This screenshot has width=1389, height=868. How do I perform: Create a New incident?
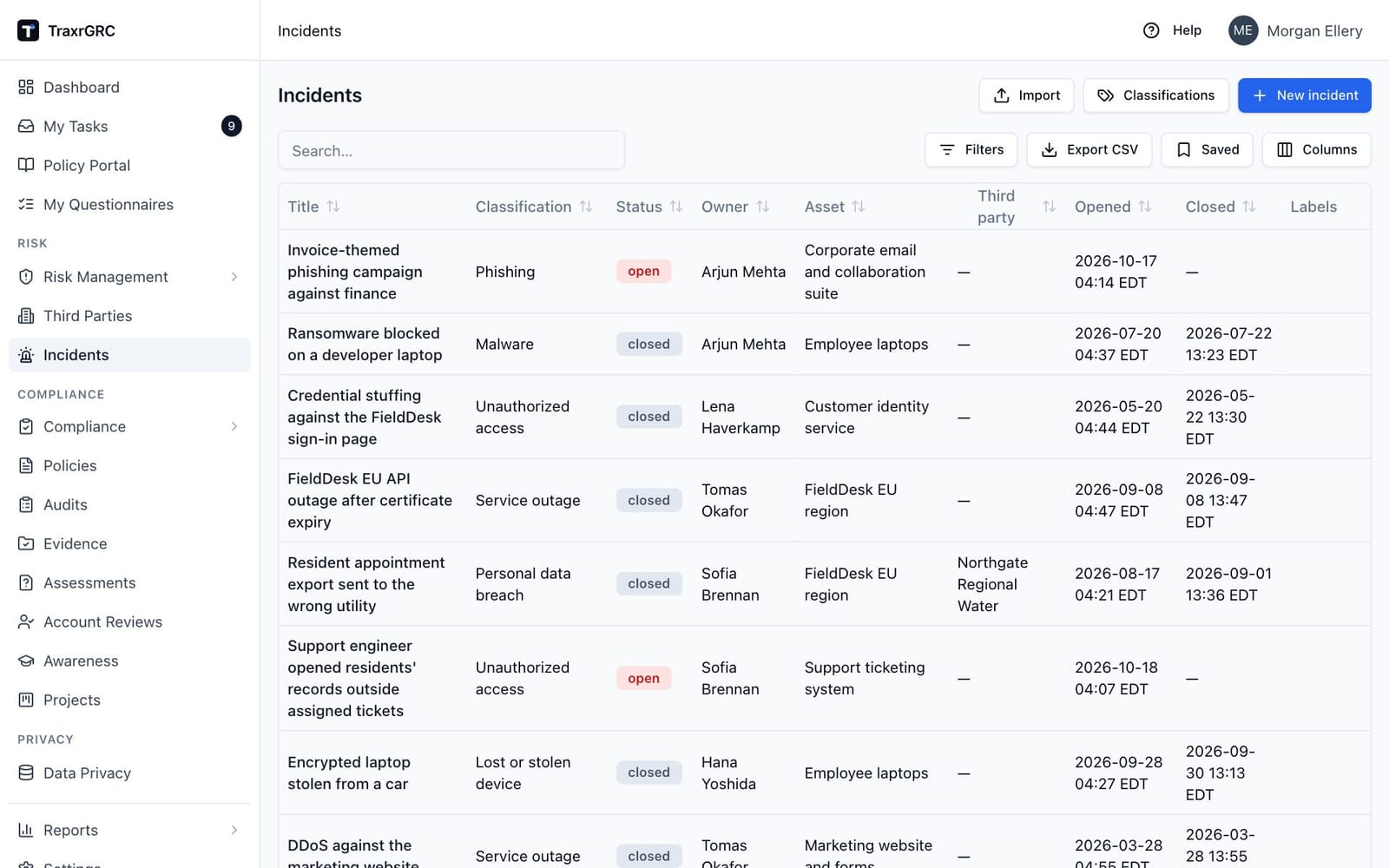[x=1304, y=95]
